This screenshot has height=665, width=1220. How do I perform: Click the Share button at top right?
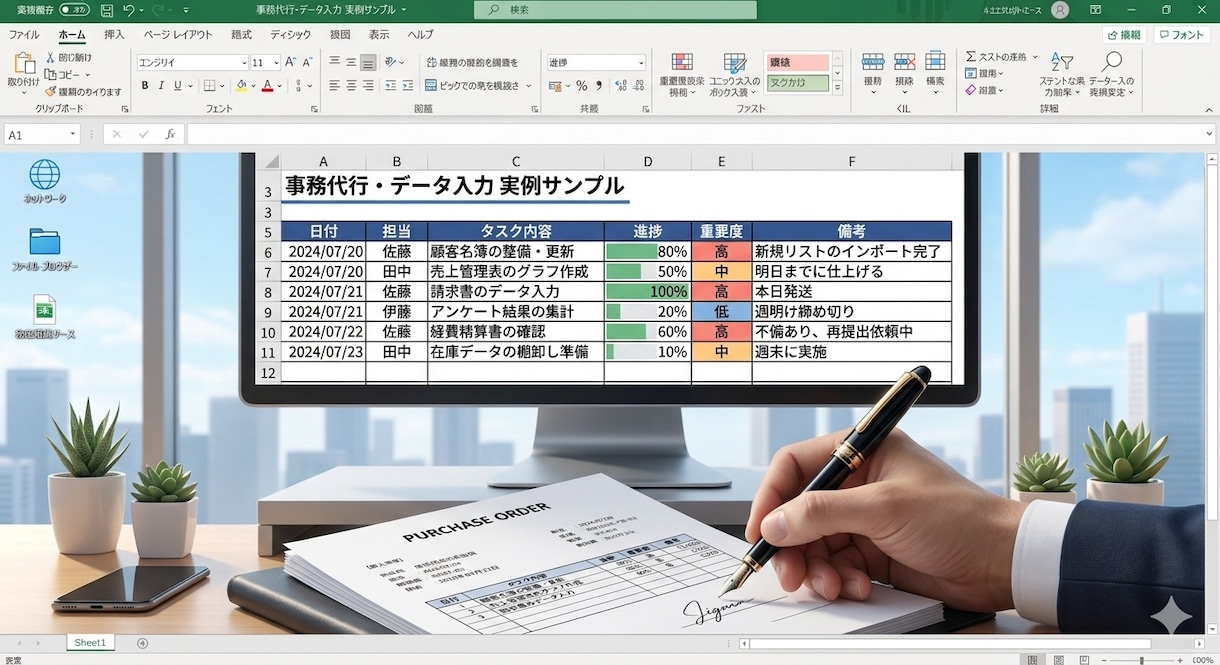pos(1125,35)
